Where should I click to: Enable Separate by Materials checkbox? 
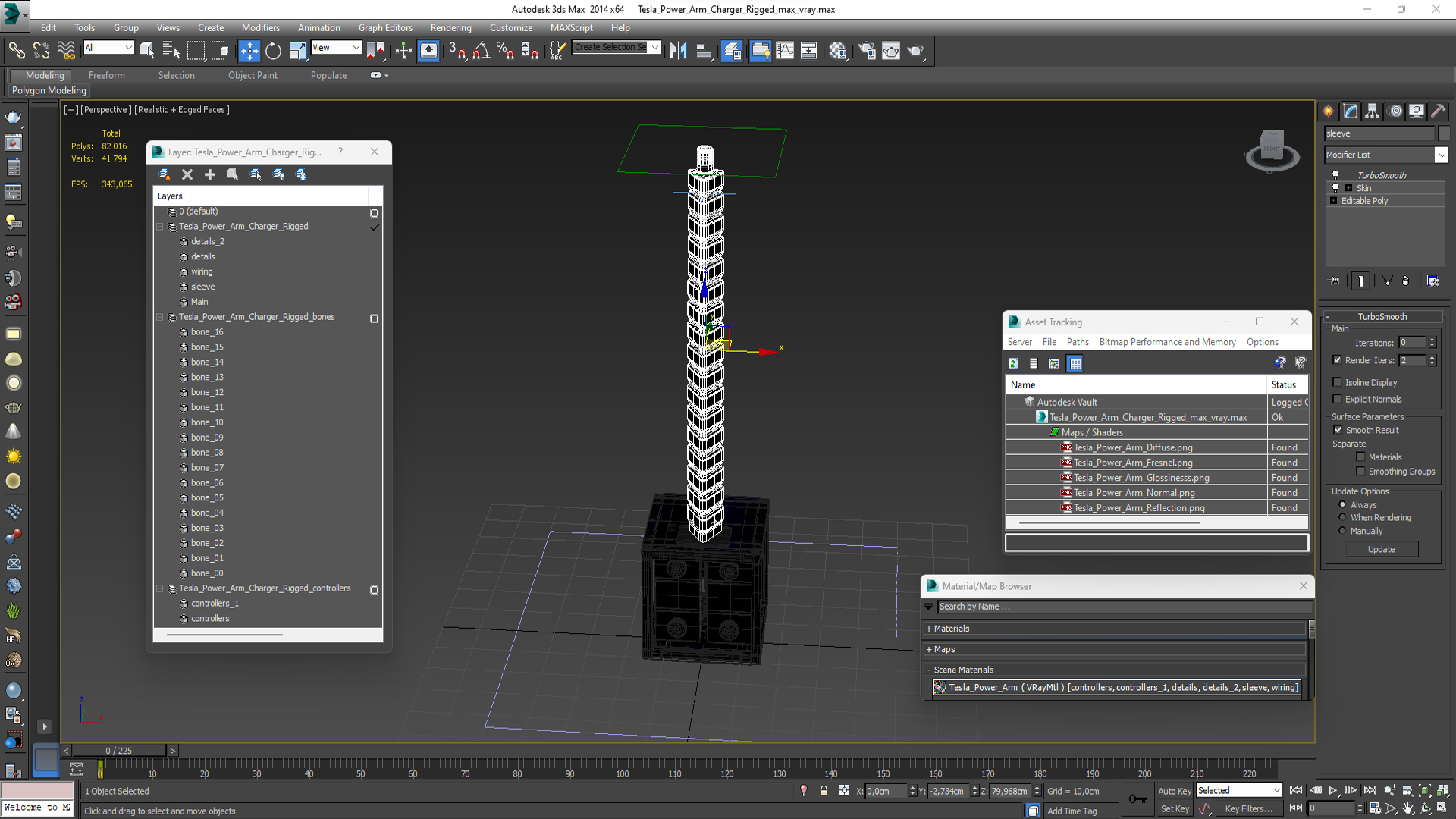(1360, 457)
